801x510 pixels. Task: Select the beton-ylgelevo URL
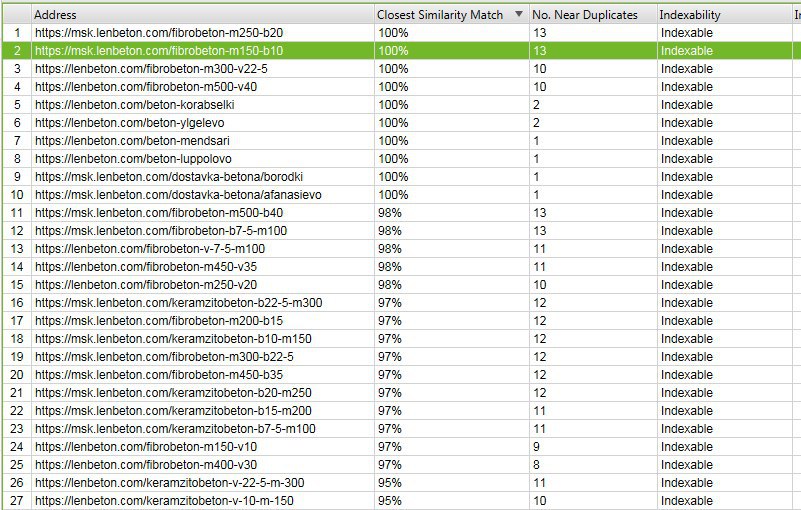[129, 123]
